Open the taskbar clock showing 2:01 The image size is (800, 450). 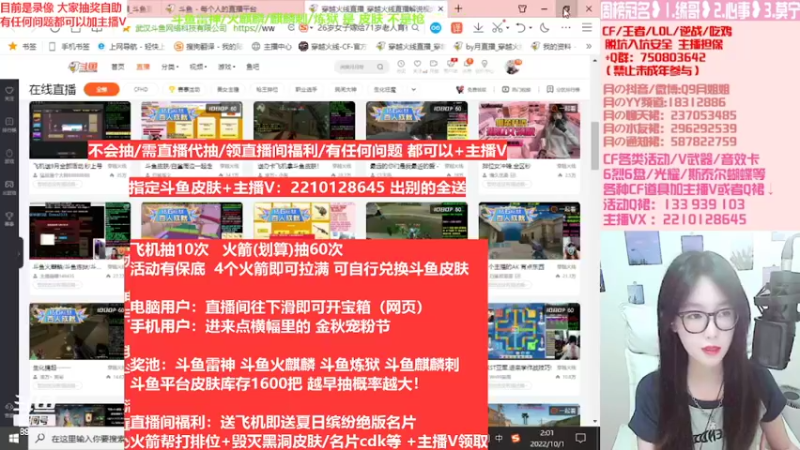point(546,438)
